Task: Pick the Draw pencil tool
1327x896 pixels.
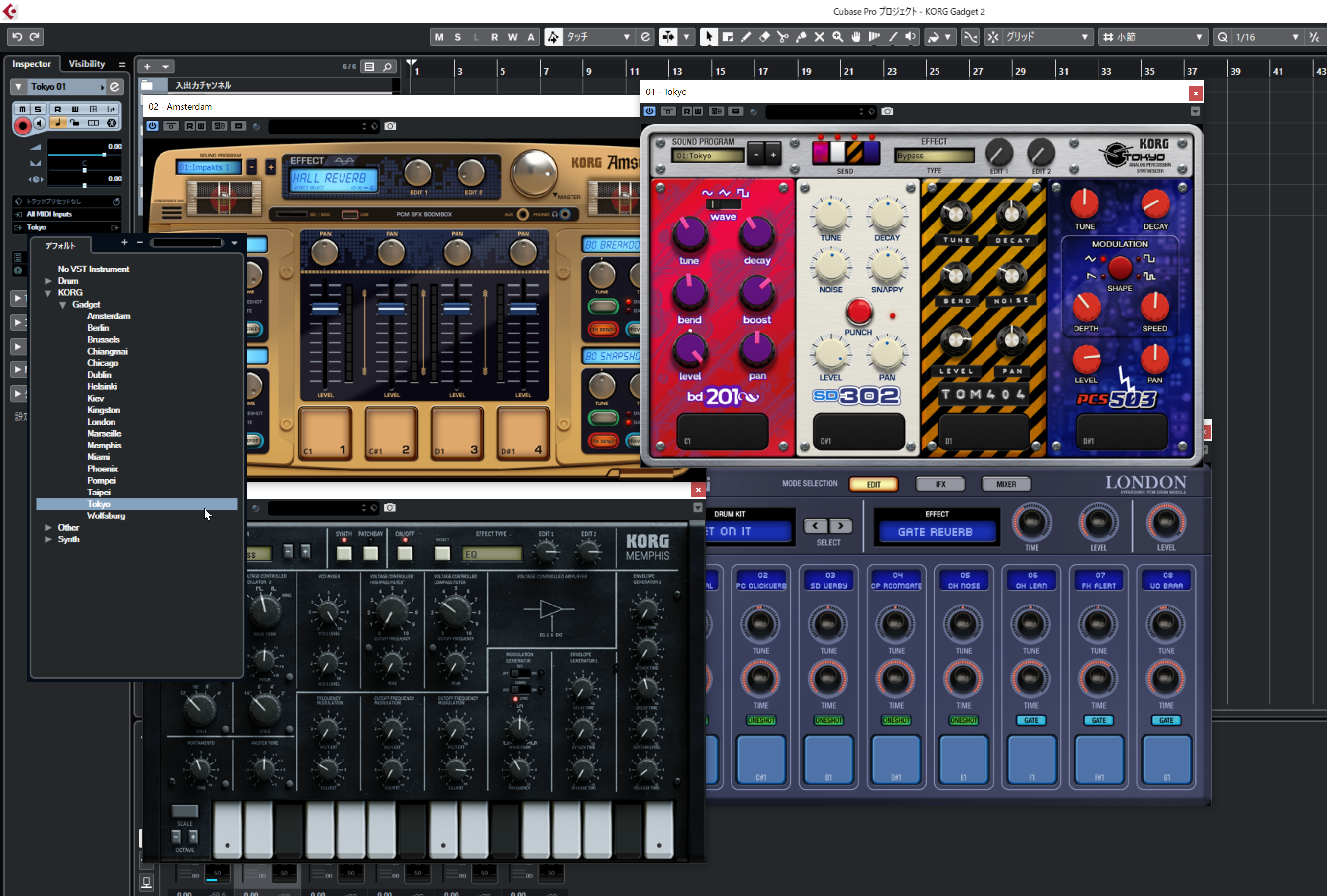Action: (746, 37)
